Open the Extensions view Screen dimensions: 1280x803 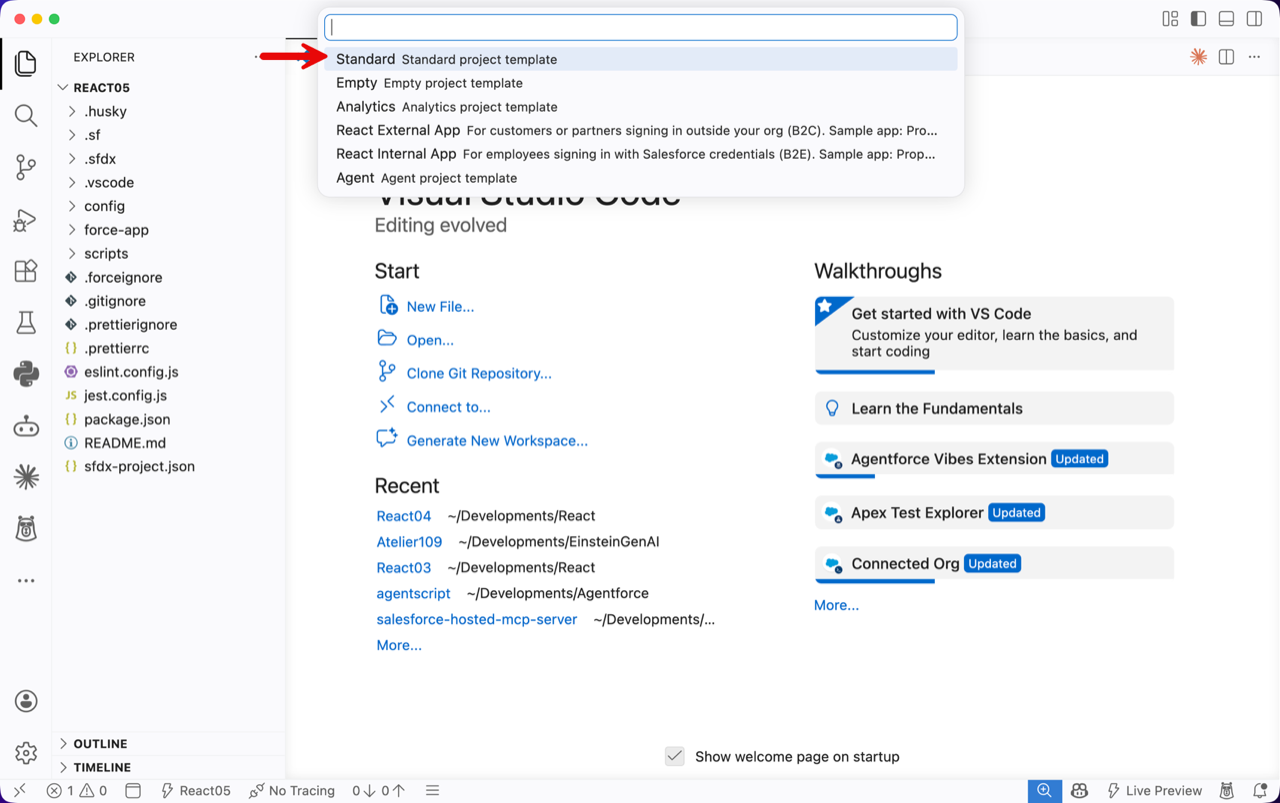[26, 271]
